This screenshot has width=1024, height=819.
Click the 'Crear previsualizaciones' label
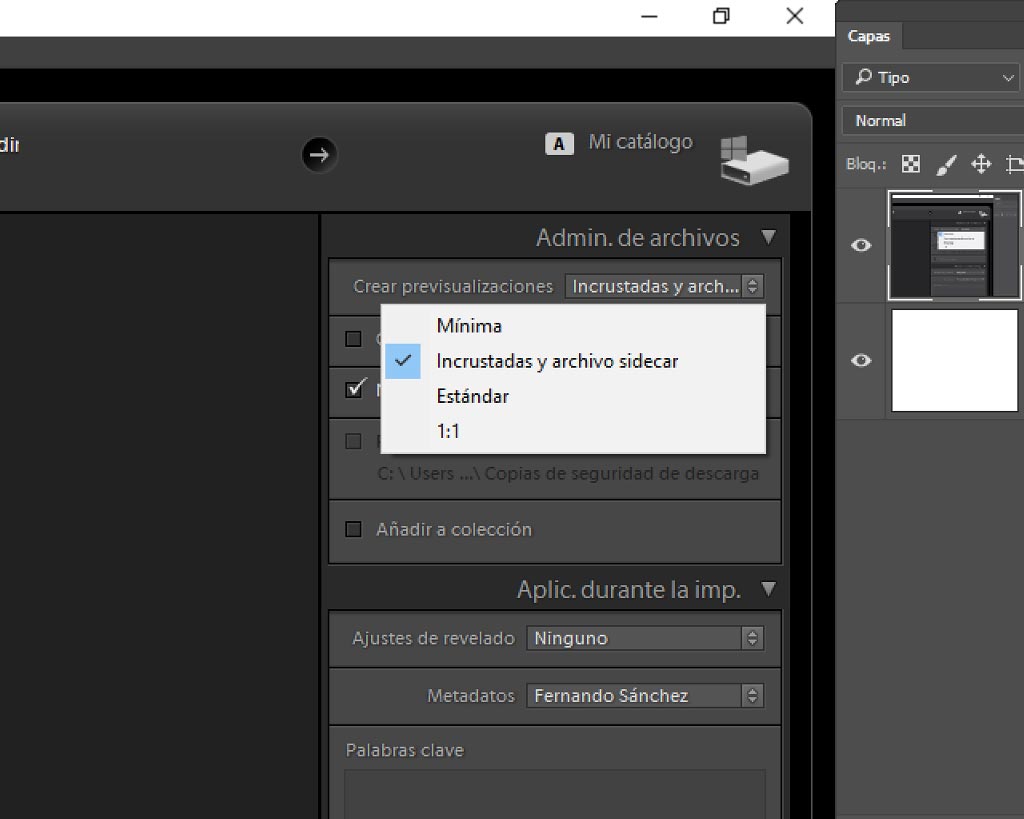click(x=453, y=286)
